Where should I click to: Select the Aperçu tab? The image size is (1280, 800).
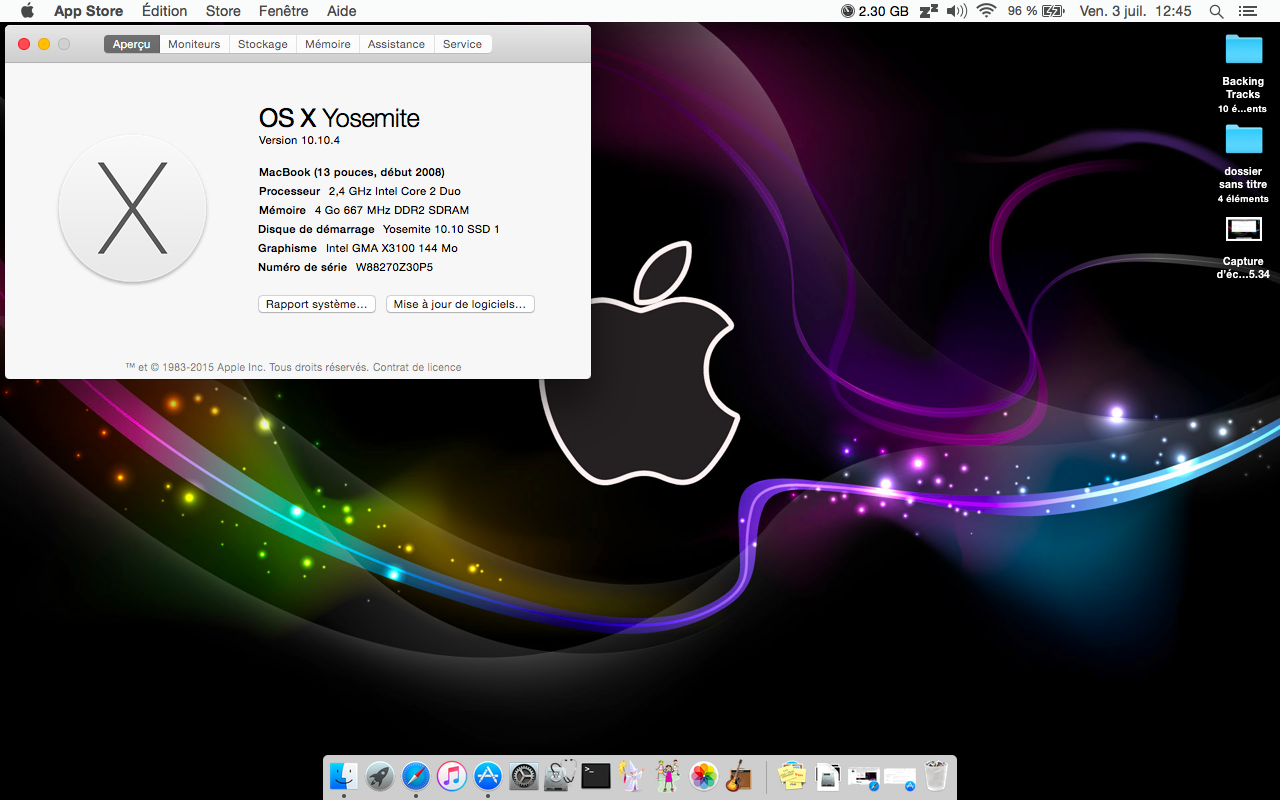tap(131, 44)
